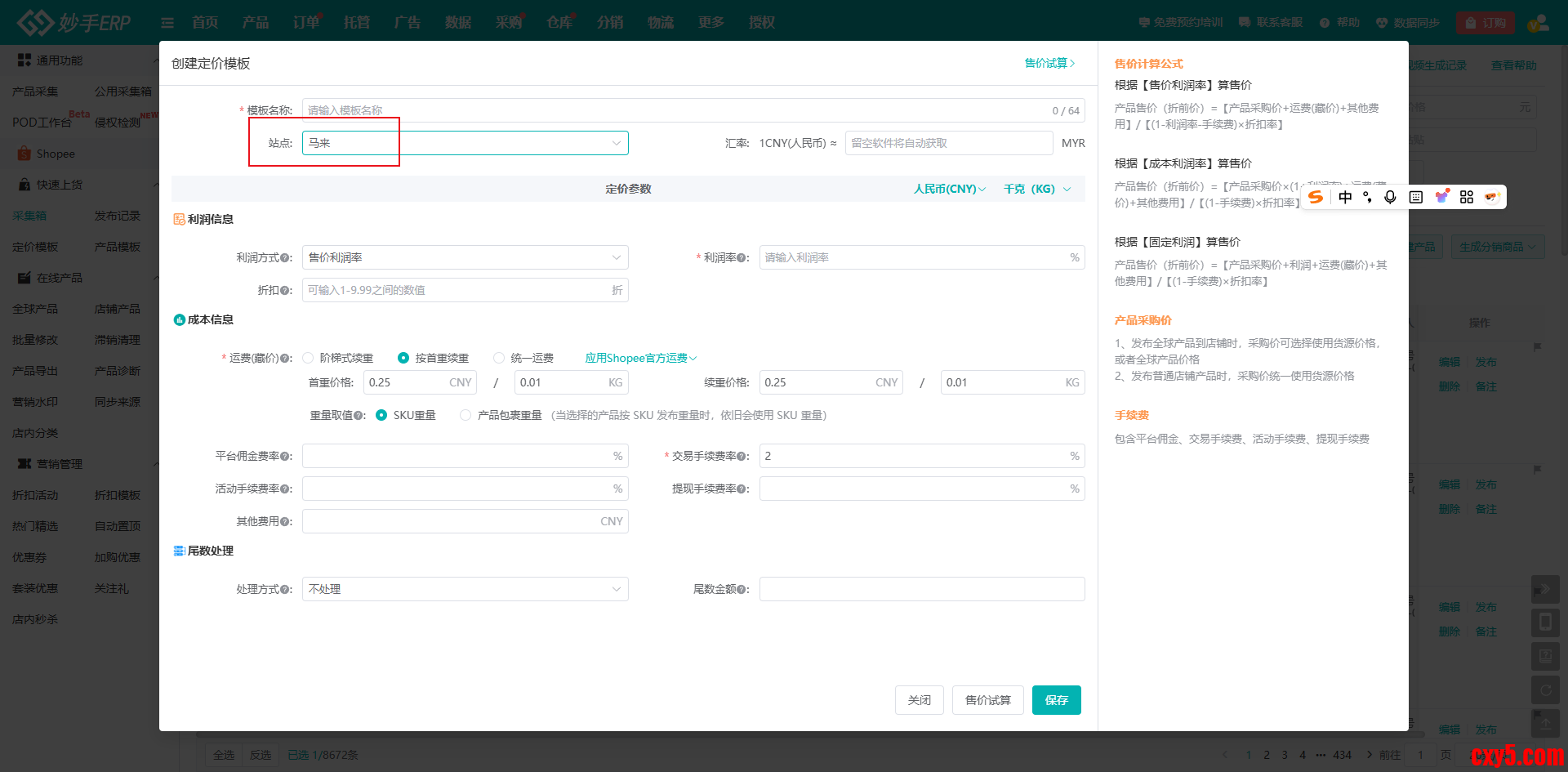1568x772 pixels.
Task: Click the help icon beside 利润方式 label
Action: tap(285, 258)
